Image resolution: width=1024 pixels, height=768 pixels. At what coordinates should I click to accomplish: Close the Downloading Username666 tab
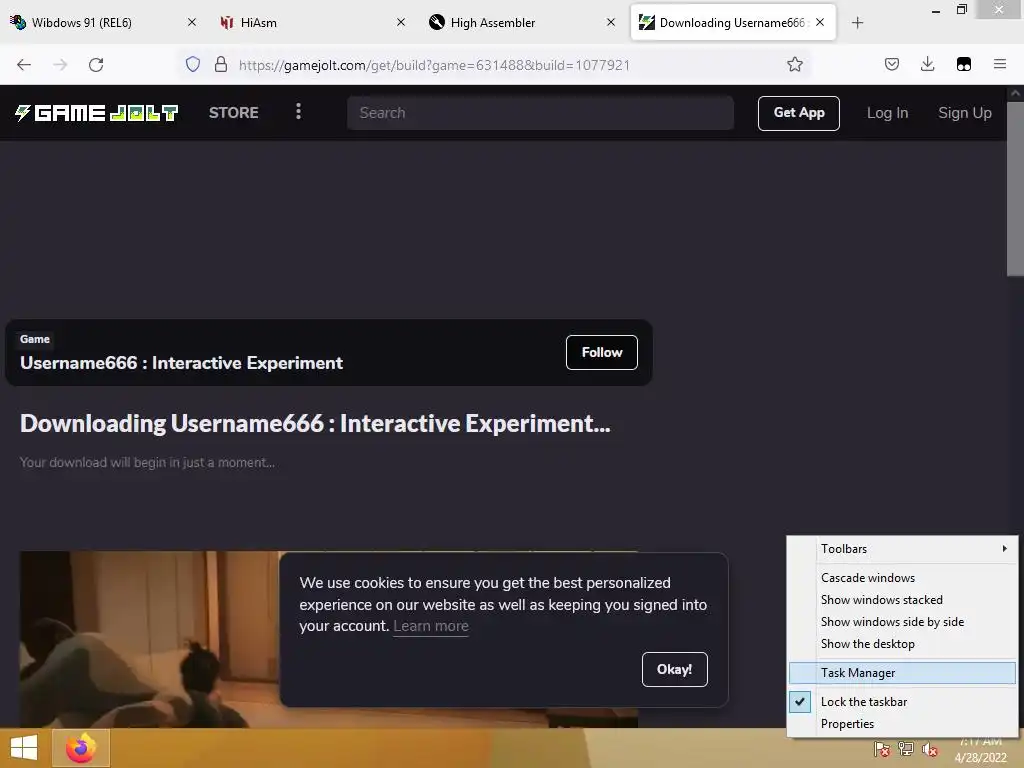coord(820,22)
